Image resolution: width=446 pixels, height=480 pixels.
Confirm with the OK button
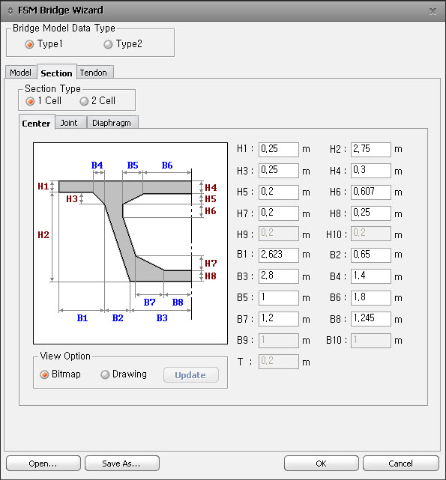point(321,463)
